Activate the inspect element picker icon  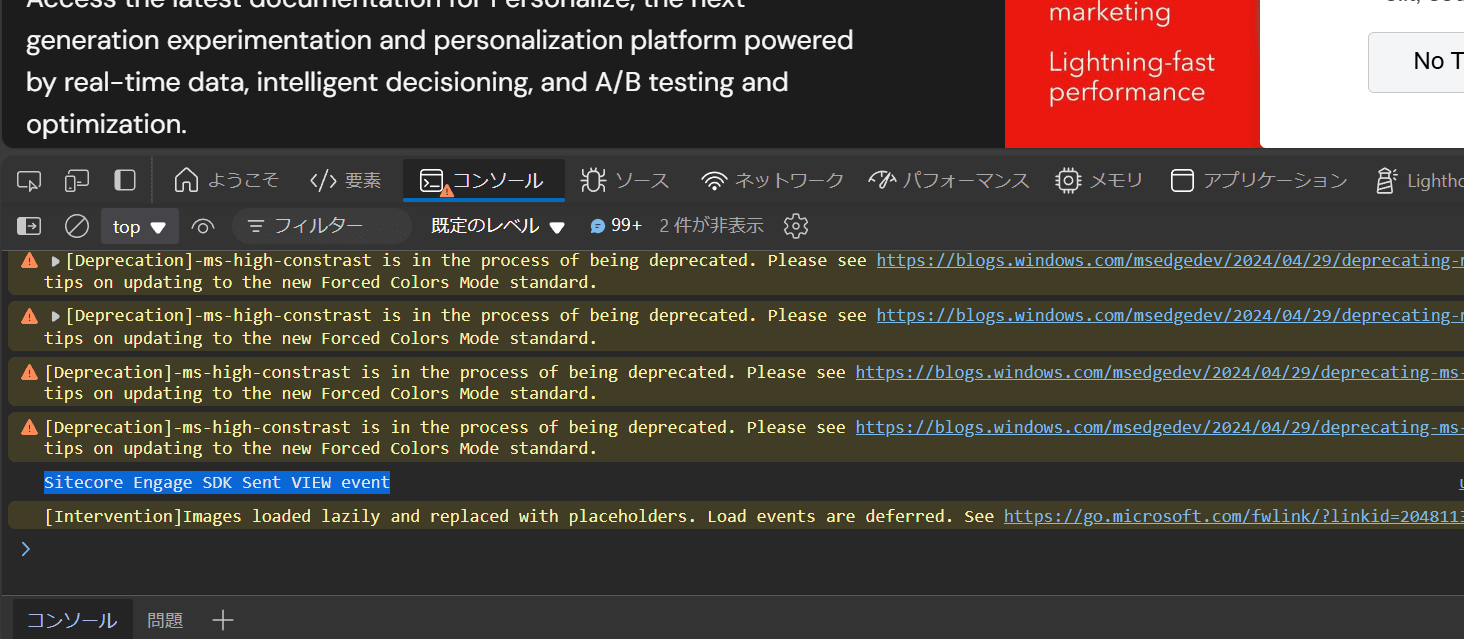(30, 181)
